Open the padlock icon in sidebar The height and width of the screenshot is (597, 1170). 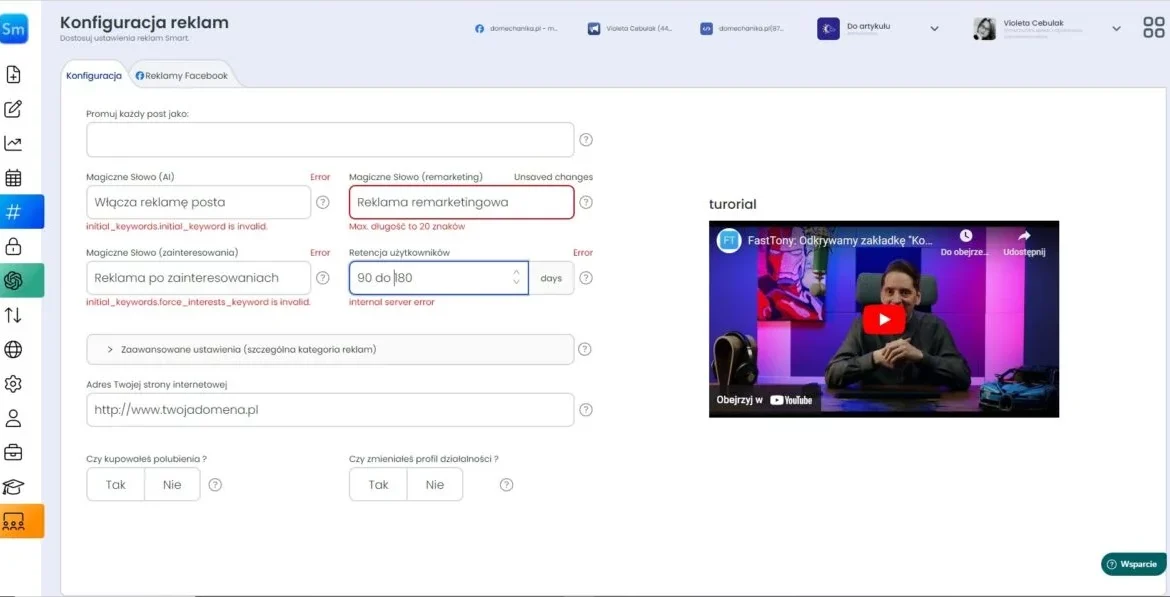point(14,246)
